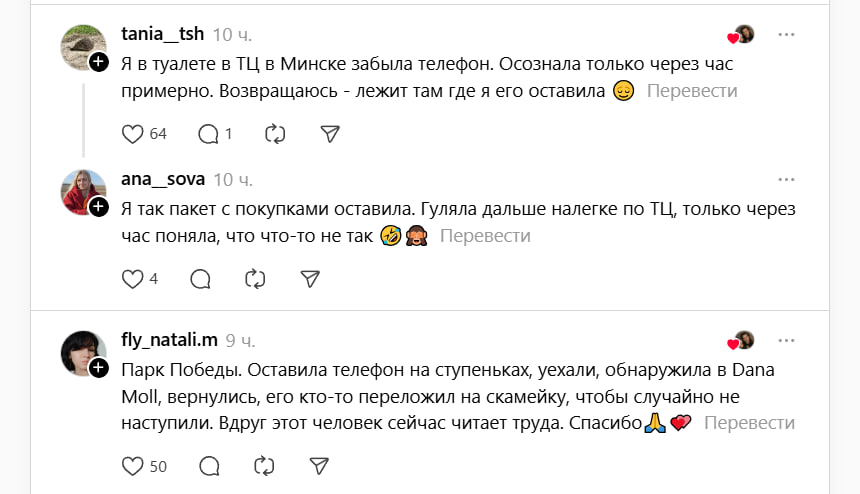Image resolution: width=860 pixels, height=494 pixels.
Task: Repost ana__sova's shopping bag reply
Action: [255, 279]
